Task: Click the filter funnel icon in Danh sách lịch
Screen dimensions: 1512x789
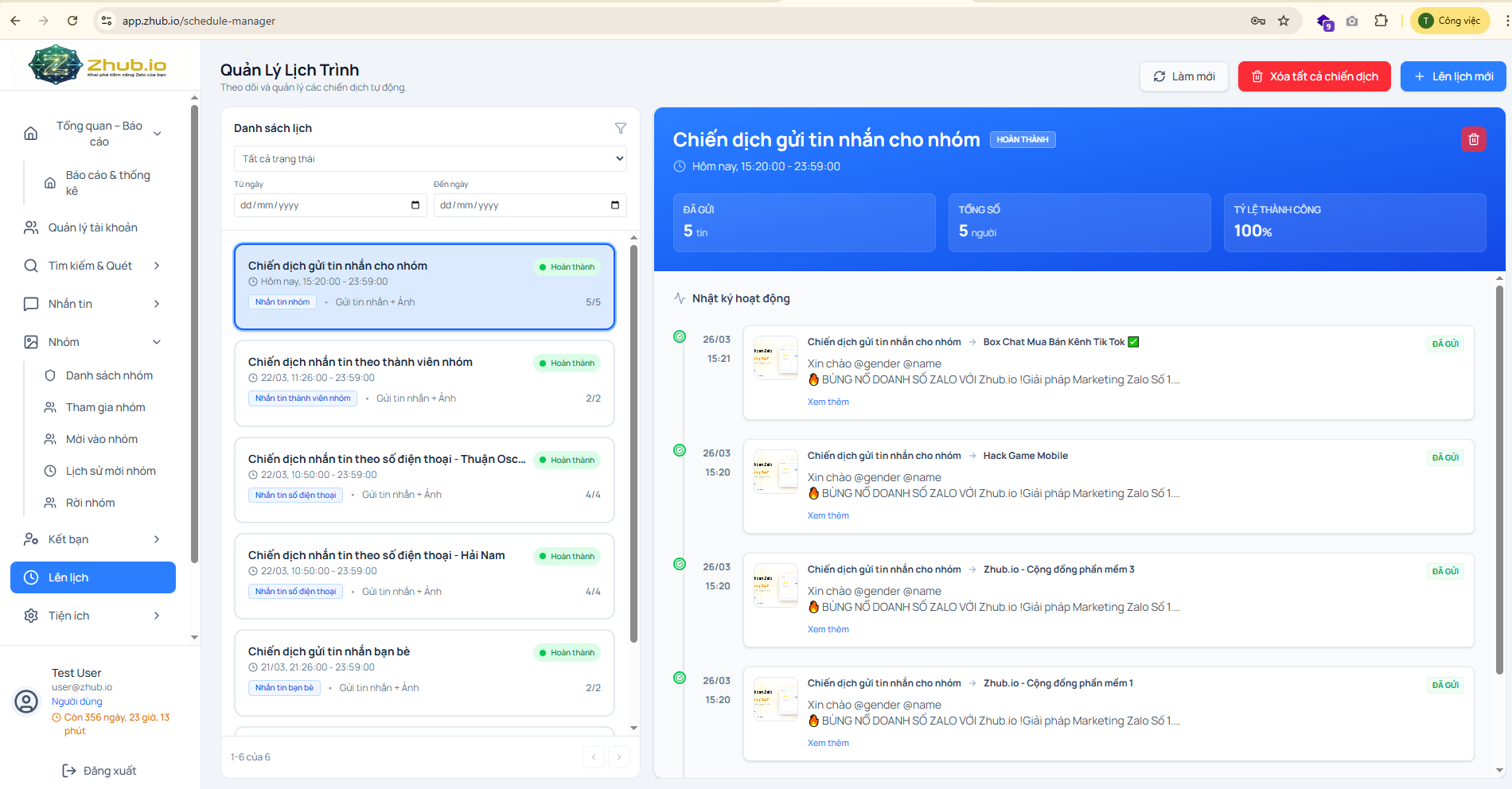Action: click(621, 128)
